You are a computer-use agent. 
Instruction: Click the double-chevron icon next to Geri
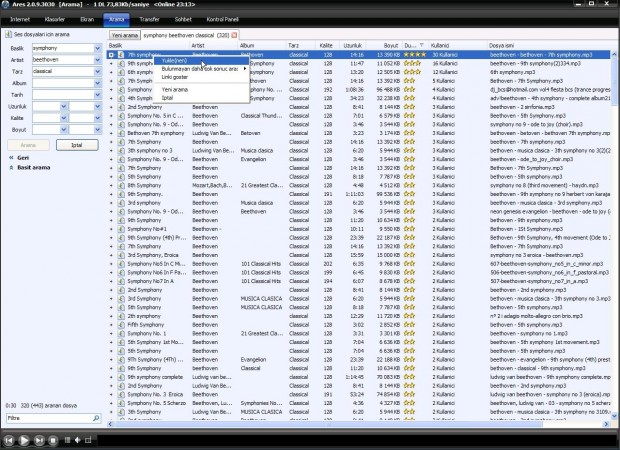11,158
